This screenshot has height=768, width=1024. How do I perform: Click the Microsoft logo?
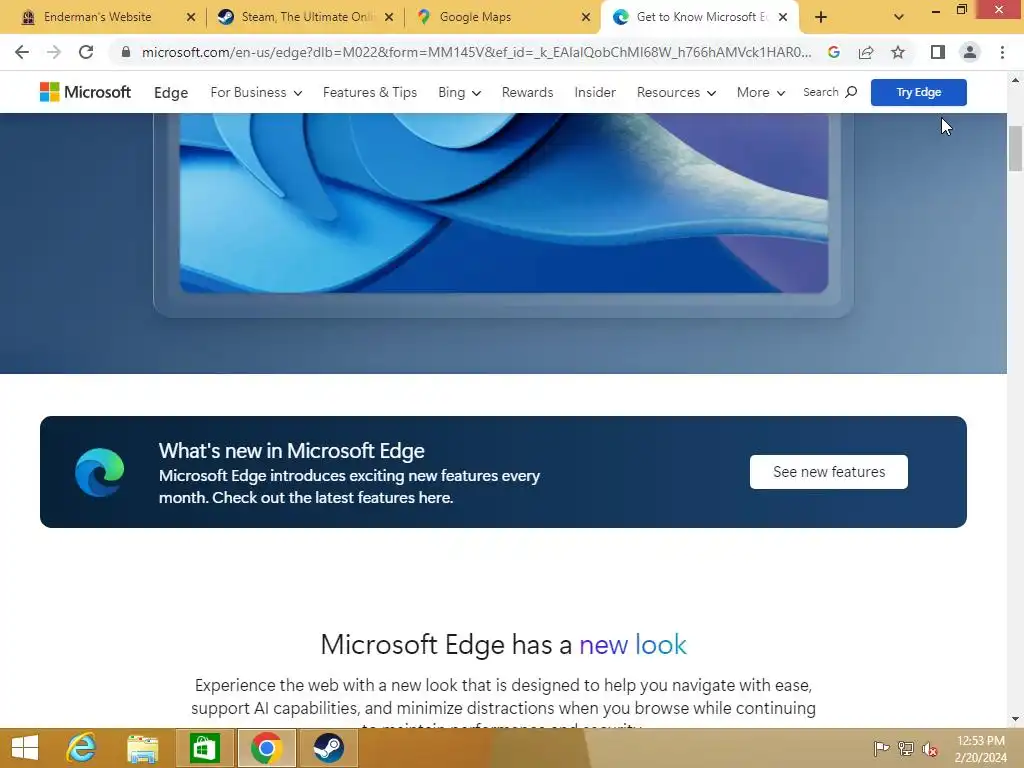[85, 92]
